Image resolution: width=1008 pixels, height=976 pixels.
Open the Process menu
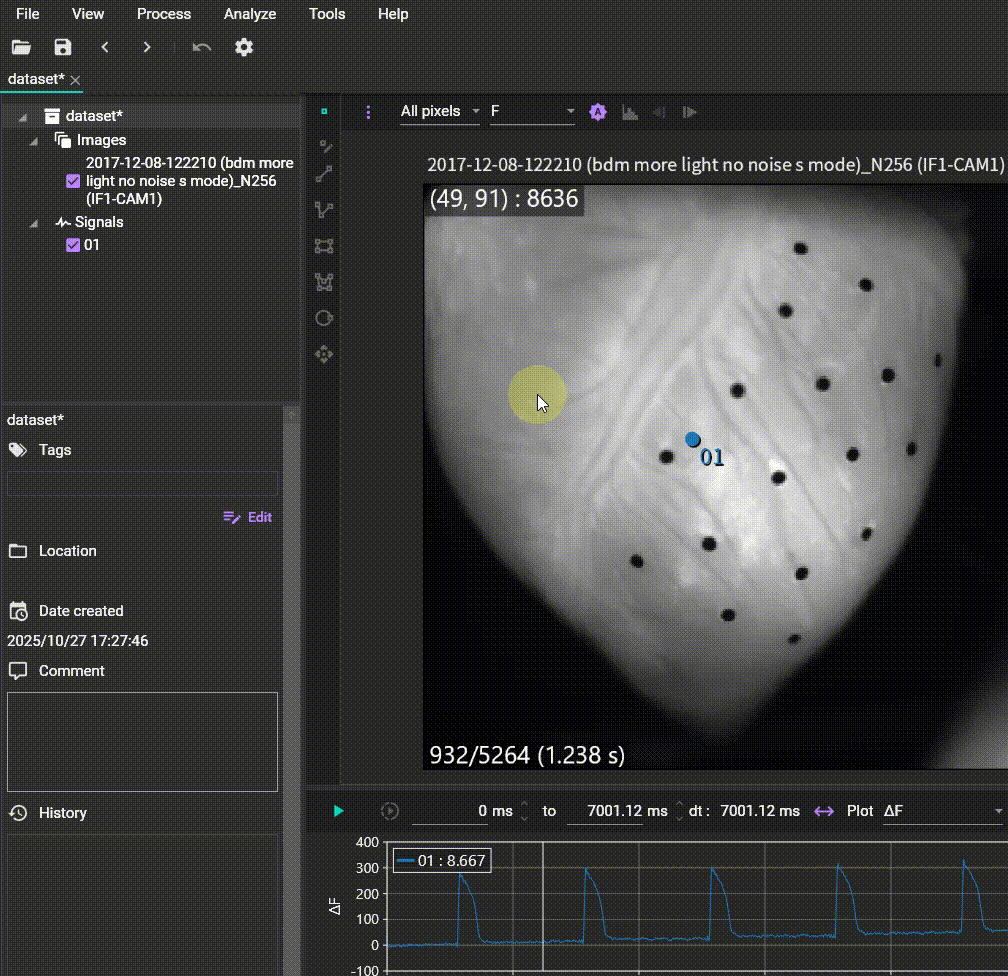[x=164, y=14]
